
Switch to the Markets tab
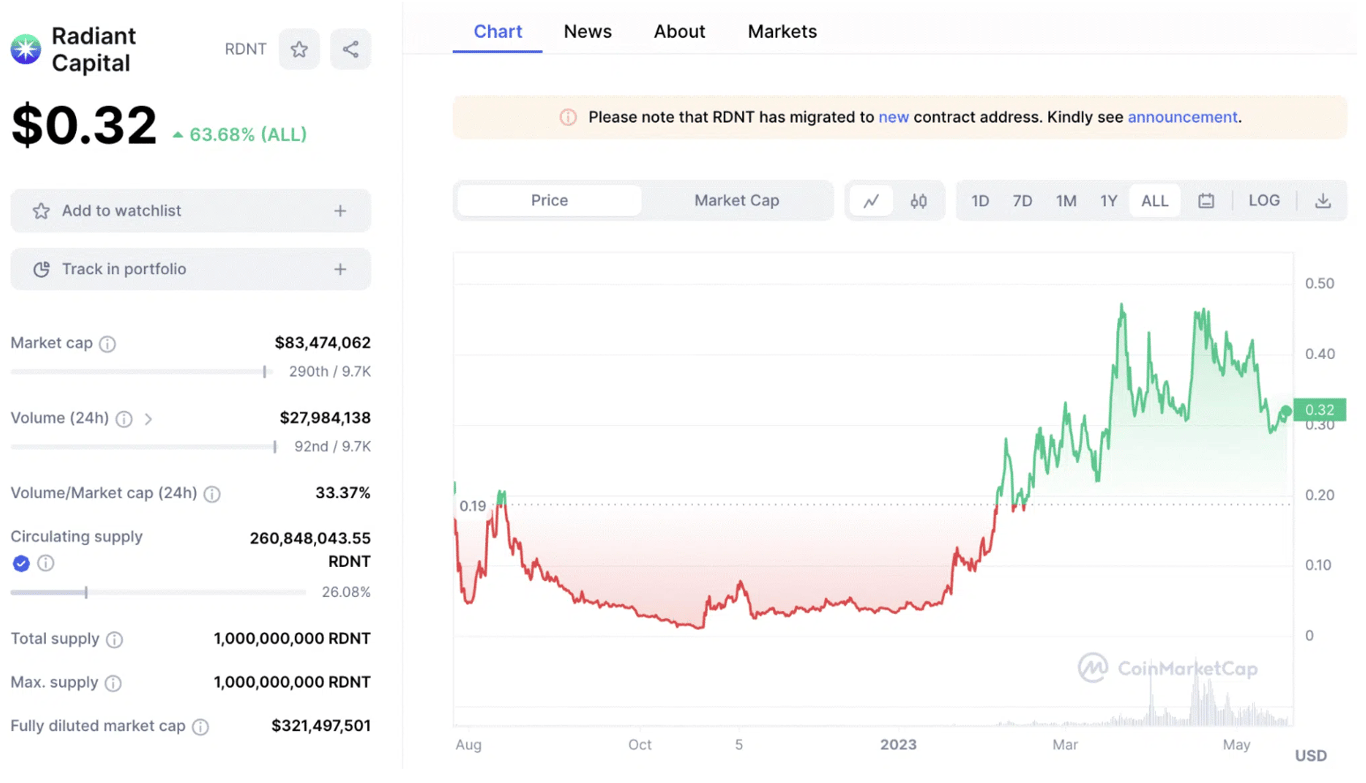click(782, 32)
